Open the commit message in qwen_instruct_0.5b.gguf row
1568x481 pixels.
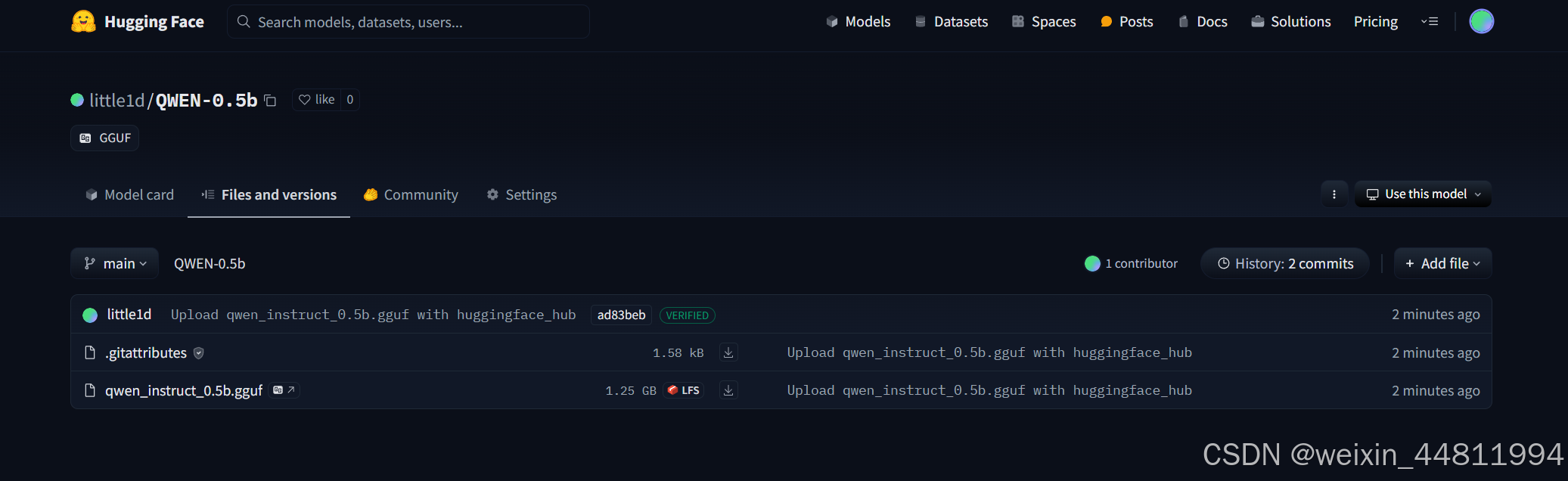point(989,390)
